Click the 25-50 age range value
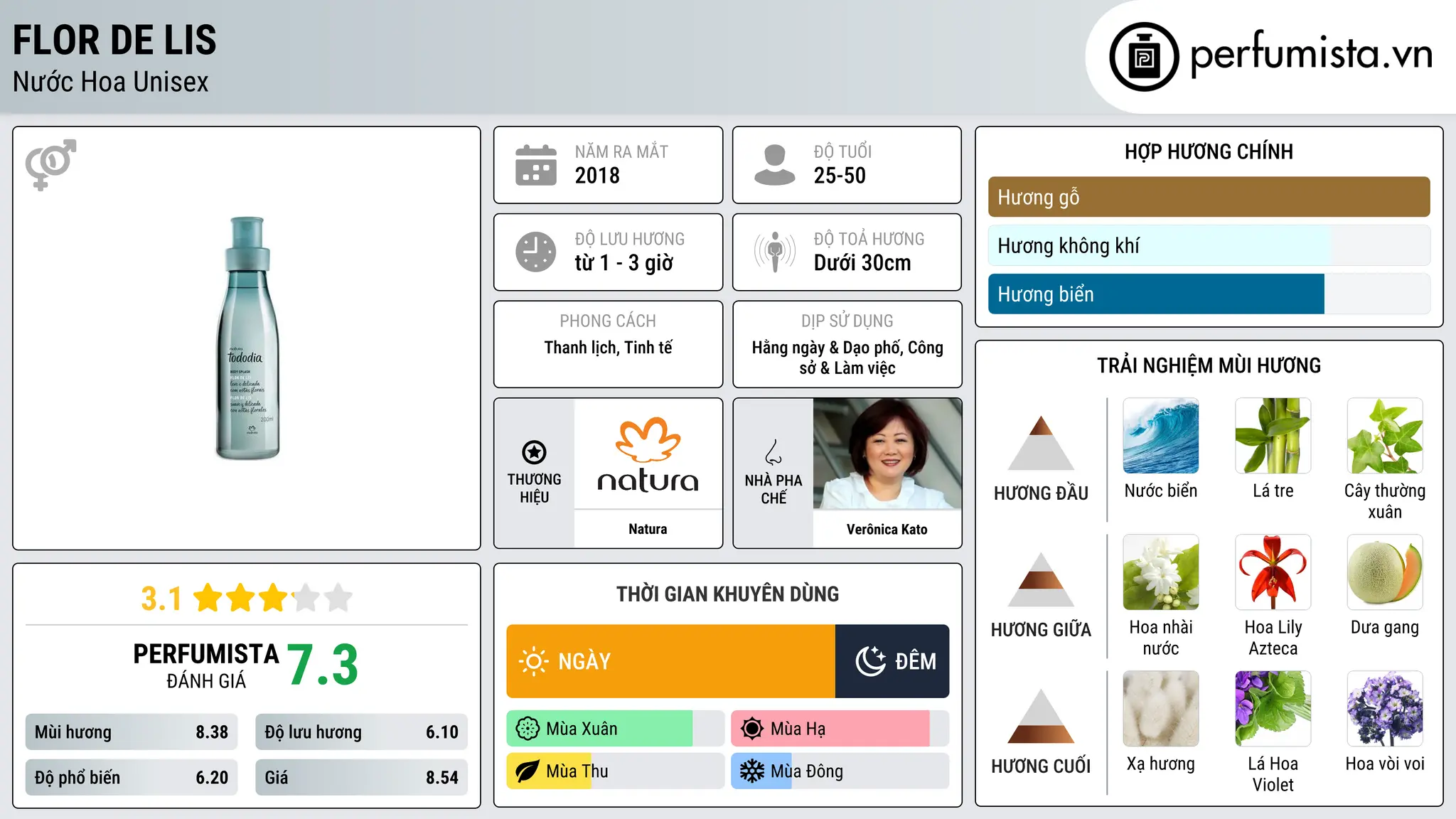The height and width of the screenshot is (819, 1456). click(x=840, y=176)
